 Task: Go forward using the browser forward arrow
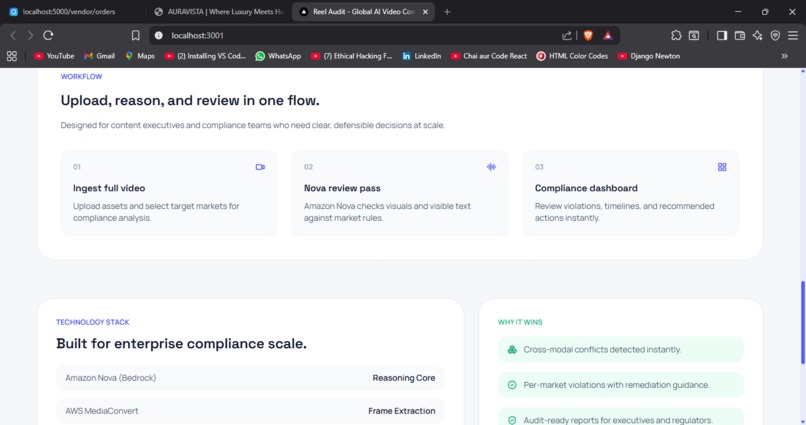(30, 35)
